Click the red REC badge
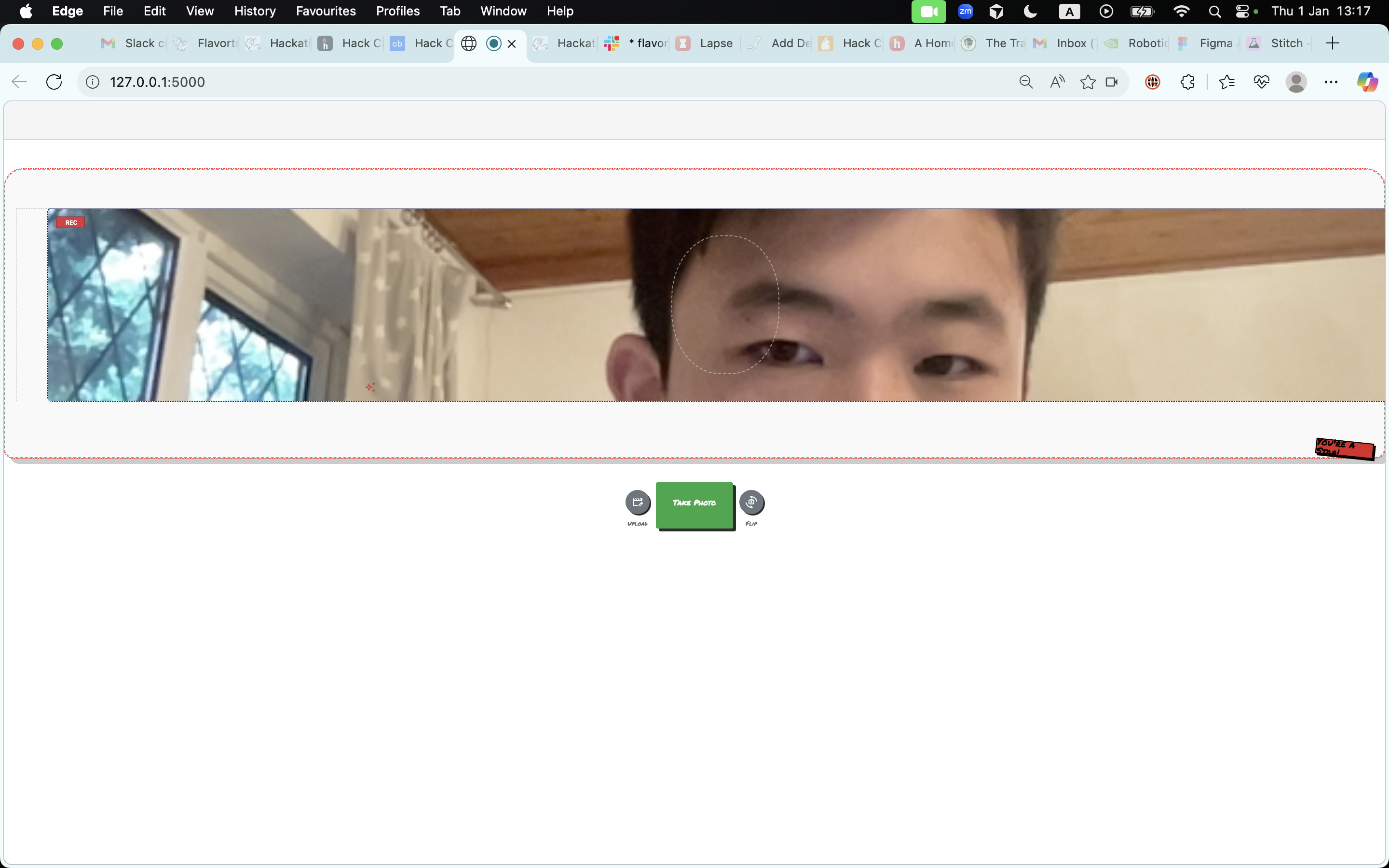 pyautogui.click(x=70, y=223)
